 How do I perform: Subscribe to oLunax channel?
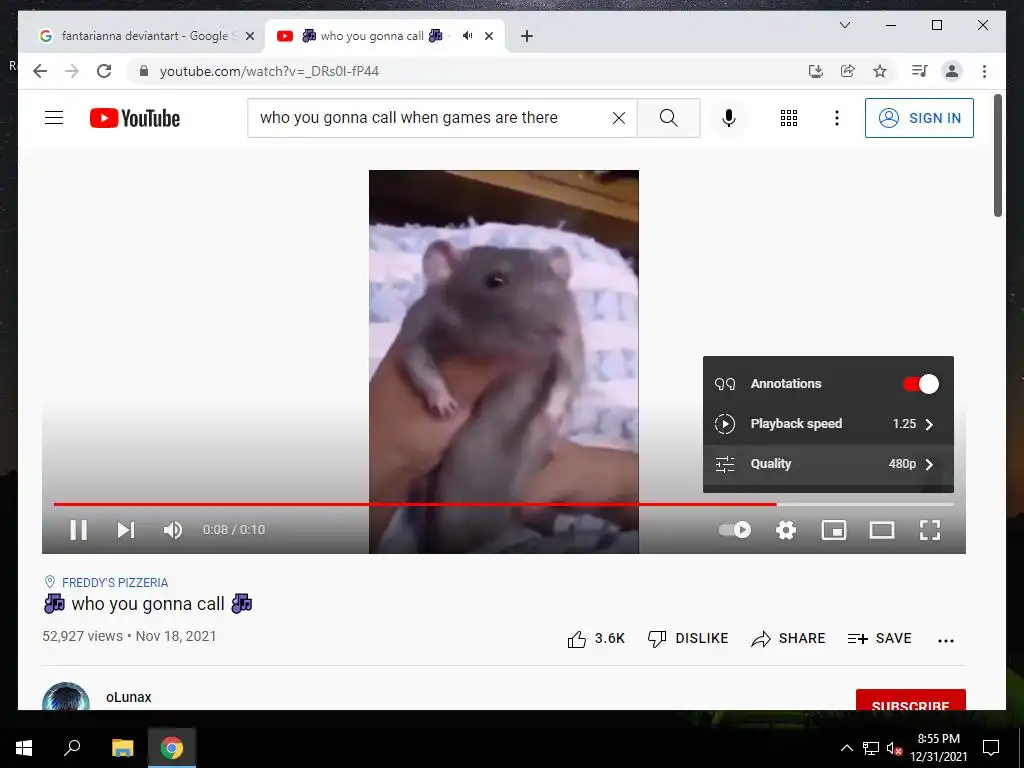point(910,700)
